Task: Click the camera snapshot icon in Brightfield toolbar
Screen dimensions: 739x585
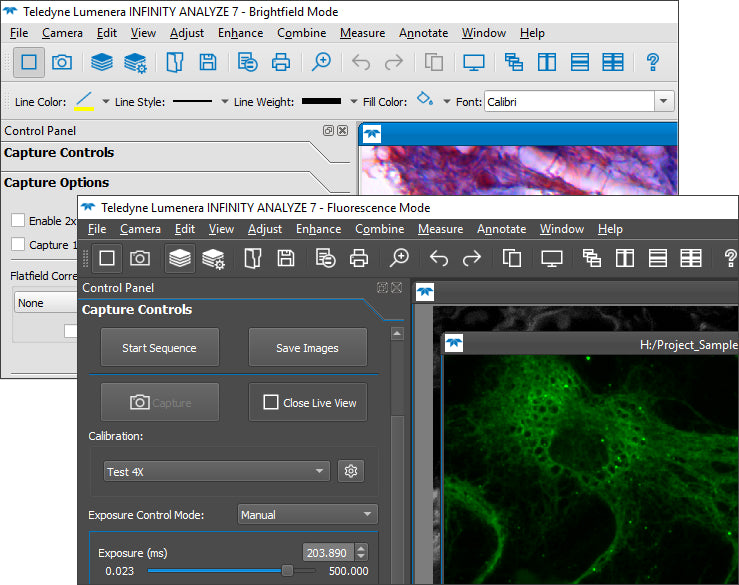Action: click(x=62, y=62)
